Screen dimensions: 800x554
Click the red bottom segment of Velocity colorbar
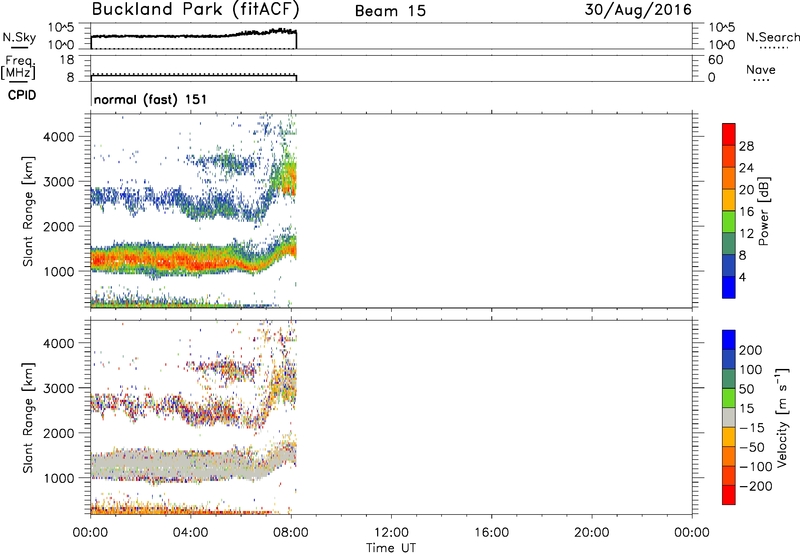click(x=729, y=495)
